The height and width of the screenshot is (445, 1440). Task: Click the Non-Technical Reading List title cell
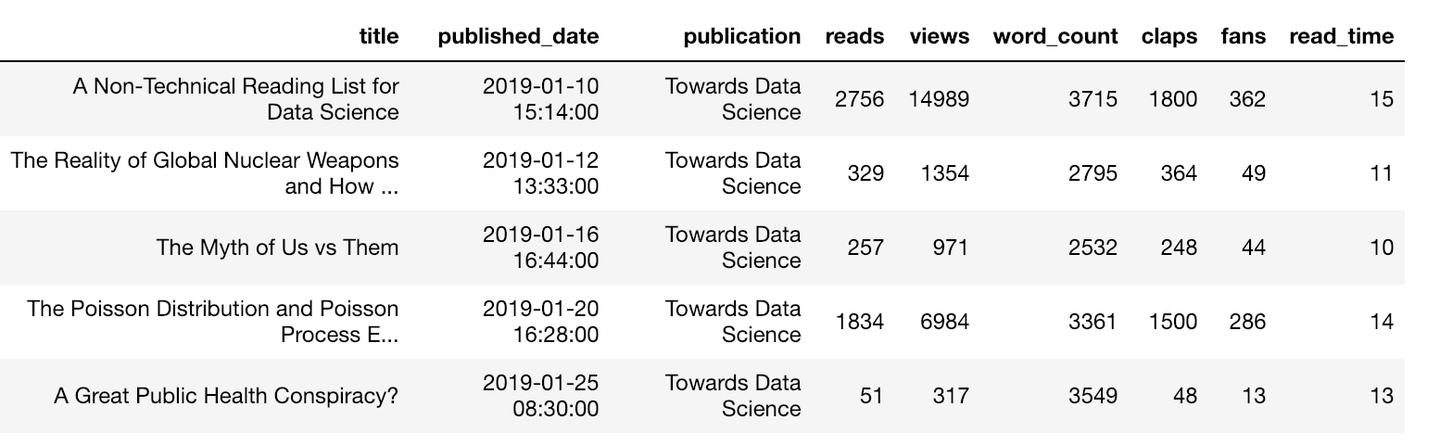point(236,99)
